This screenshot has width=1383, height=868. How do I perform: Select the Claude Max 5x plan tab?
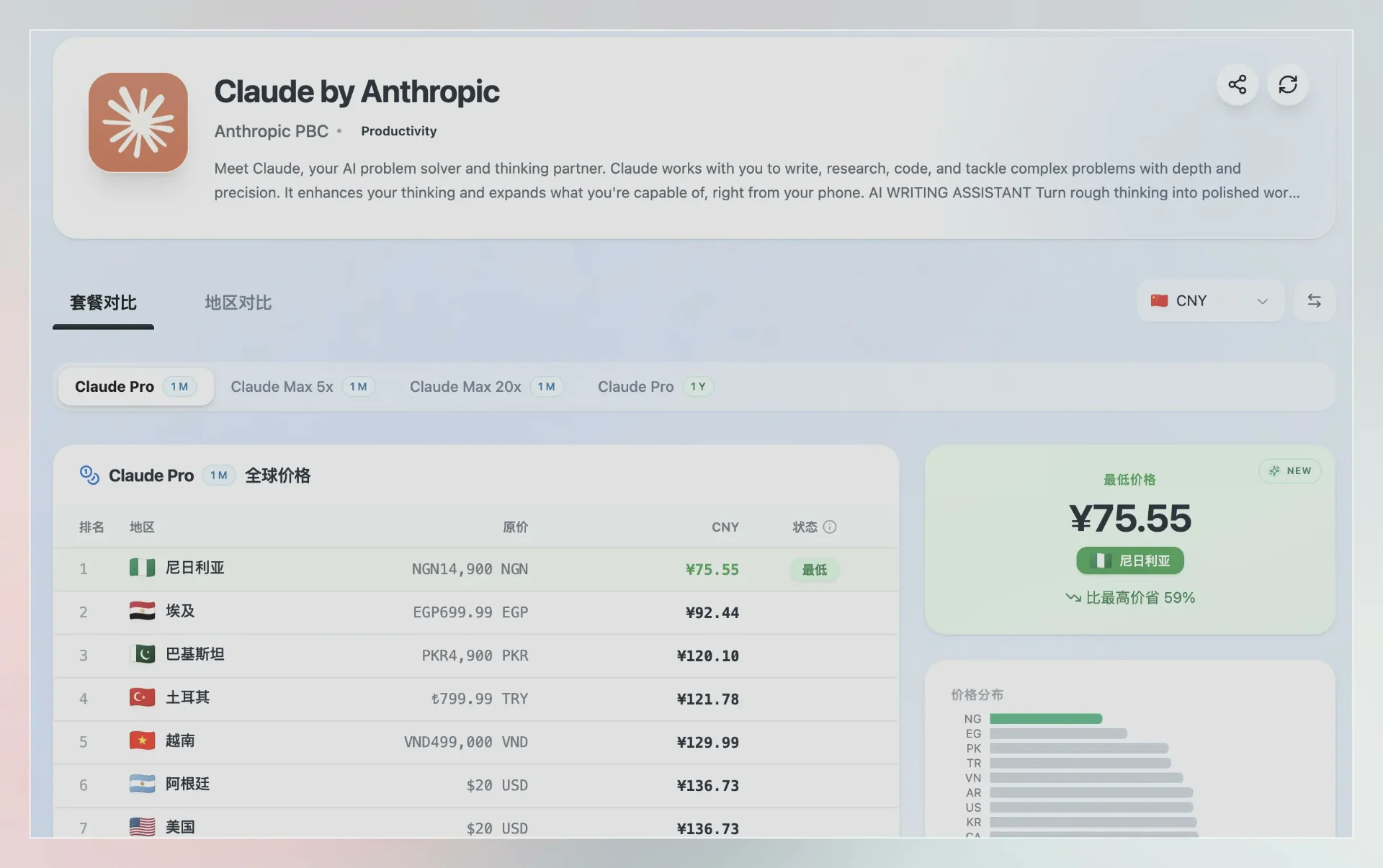[x=303, y=387]
